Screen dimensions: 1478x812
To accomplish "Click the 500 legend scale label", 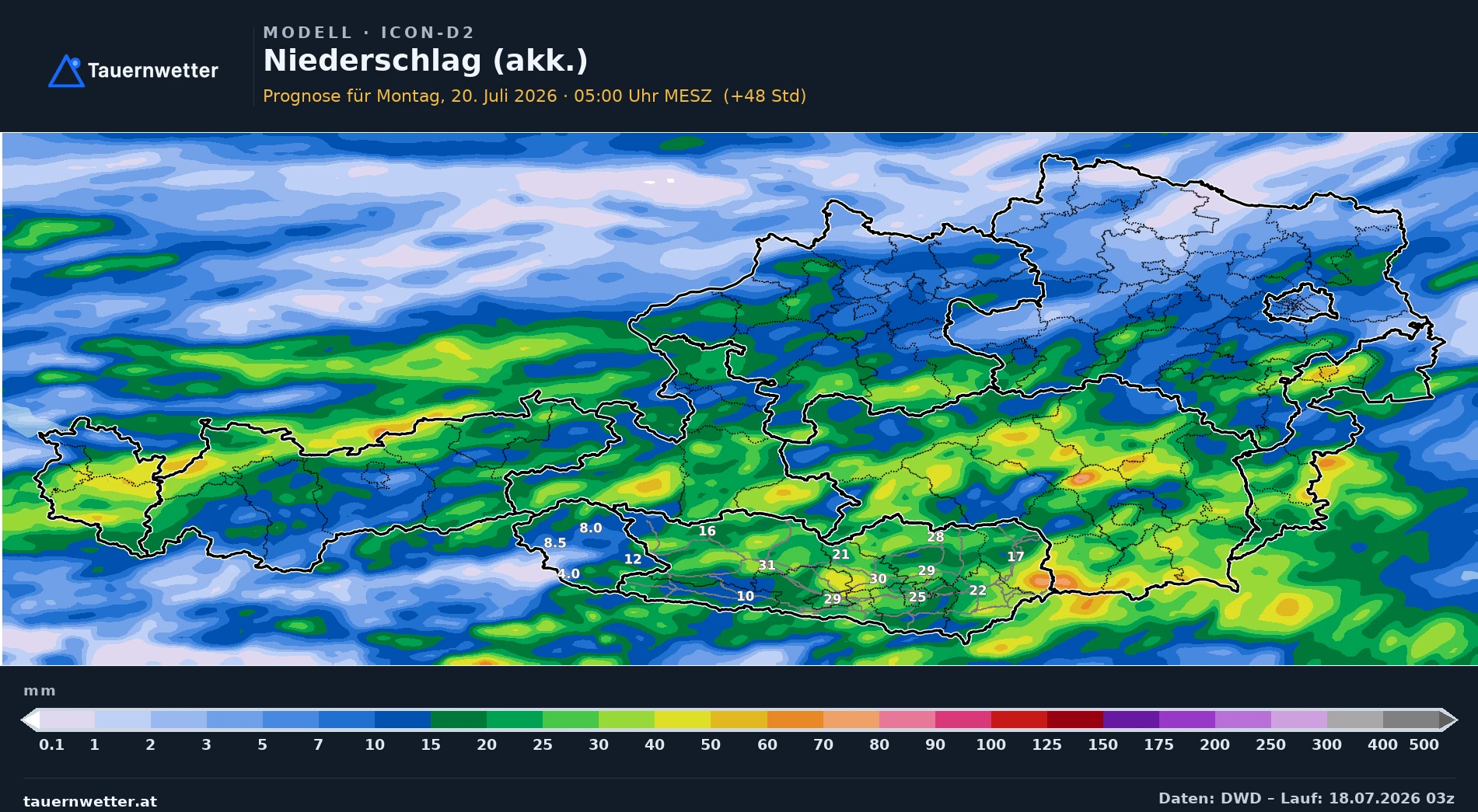I will pos(1424,744).
